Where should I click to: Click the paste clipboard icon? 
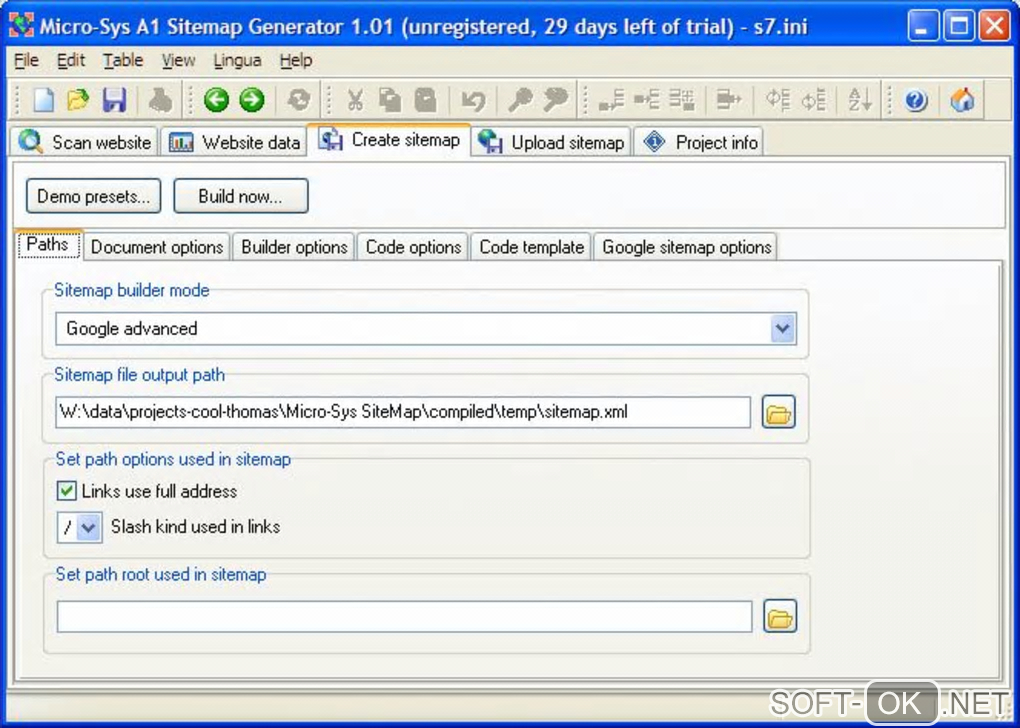(x=425, y=100)
